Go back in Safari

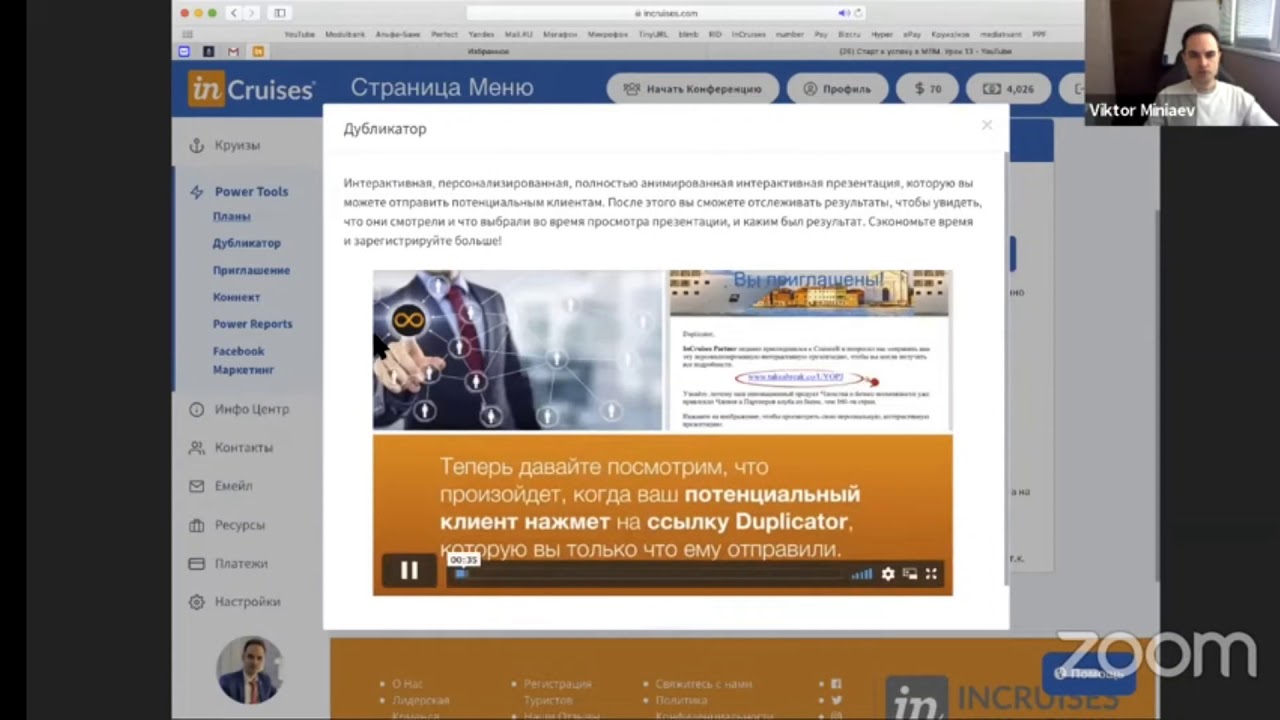(234, 13)
